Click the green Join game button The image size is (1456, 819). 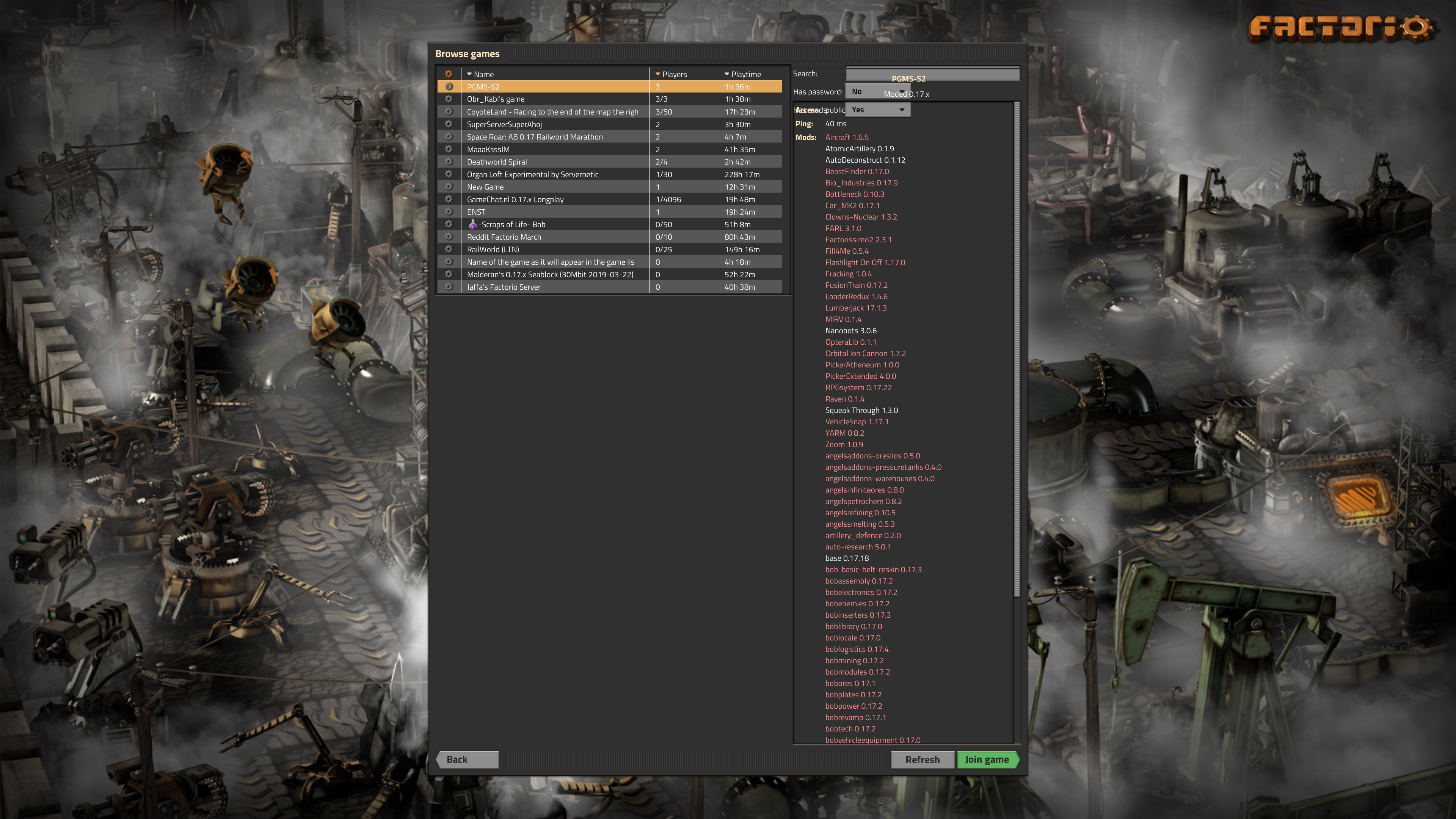[987, 759]
